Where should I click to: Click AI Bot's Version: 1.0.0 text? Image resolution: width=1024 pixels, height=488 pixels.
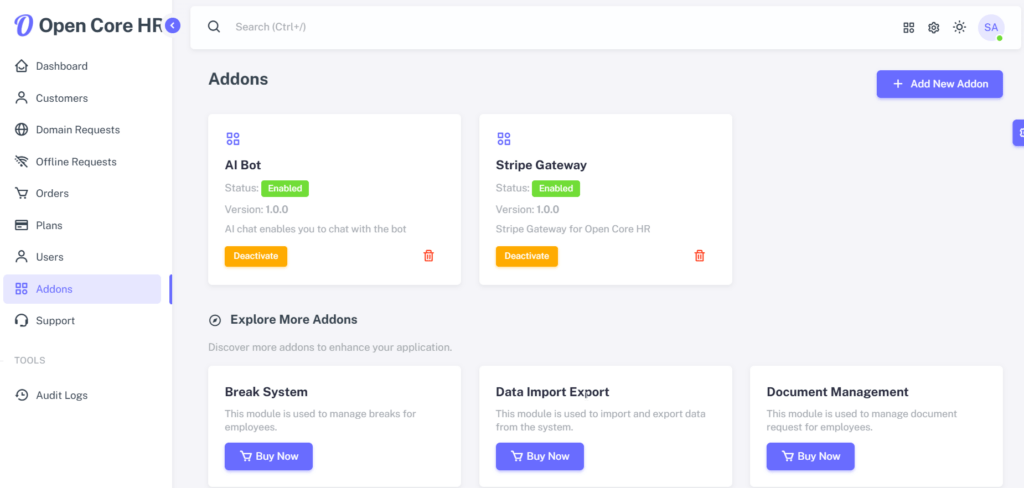(257, 210)
